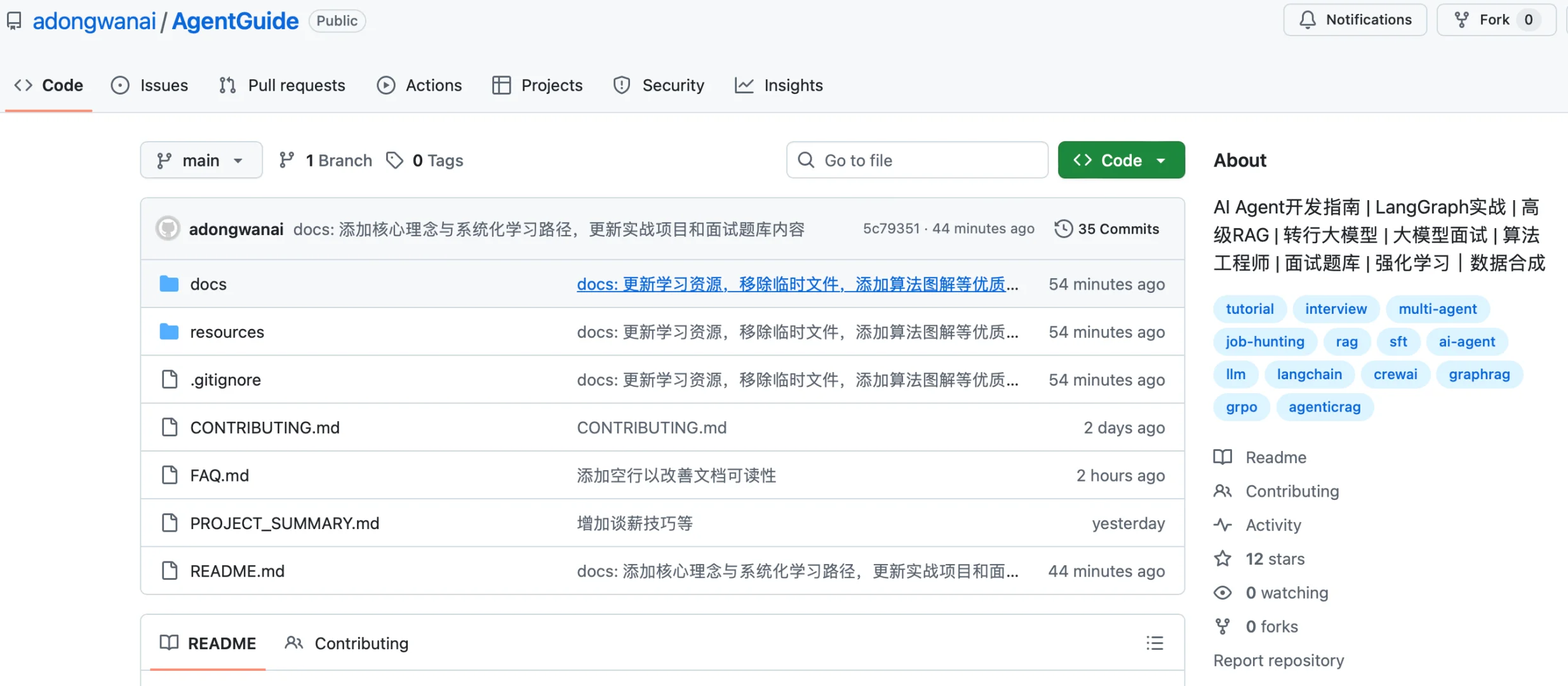Go to the Insights tab
The image size is (1568, 686).
click(779, 85)
